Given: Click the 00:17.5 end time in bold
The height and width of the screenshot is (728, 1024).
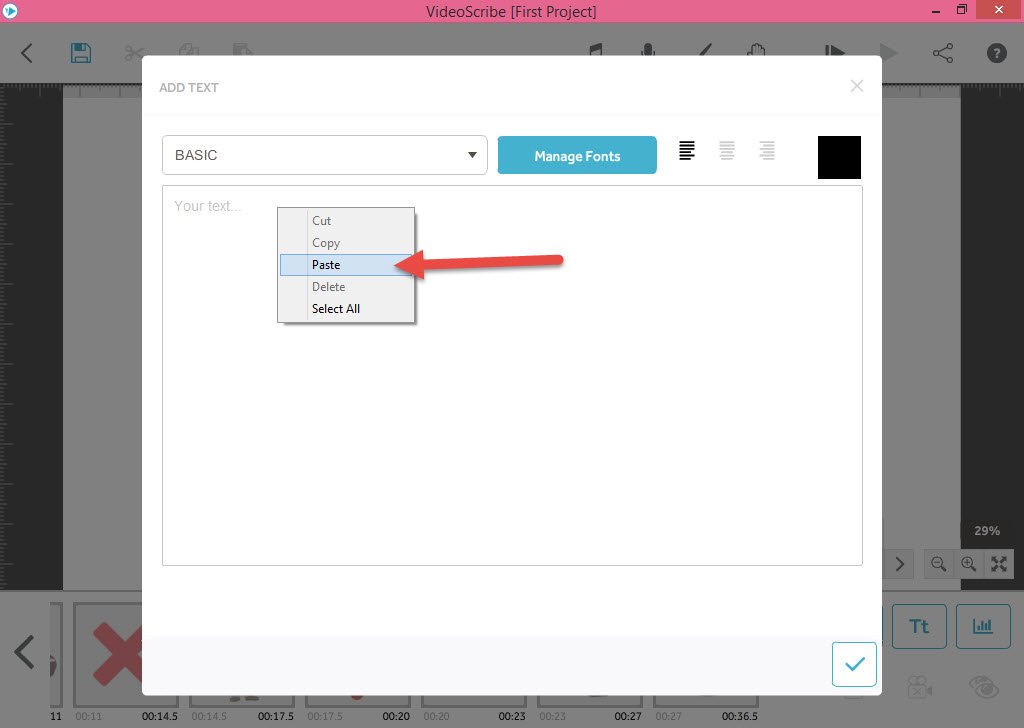Looking at the screenshot, I should pyautogui.click(x=276, y=716).
